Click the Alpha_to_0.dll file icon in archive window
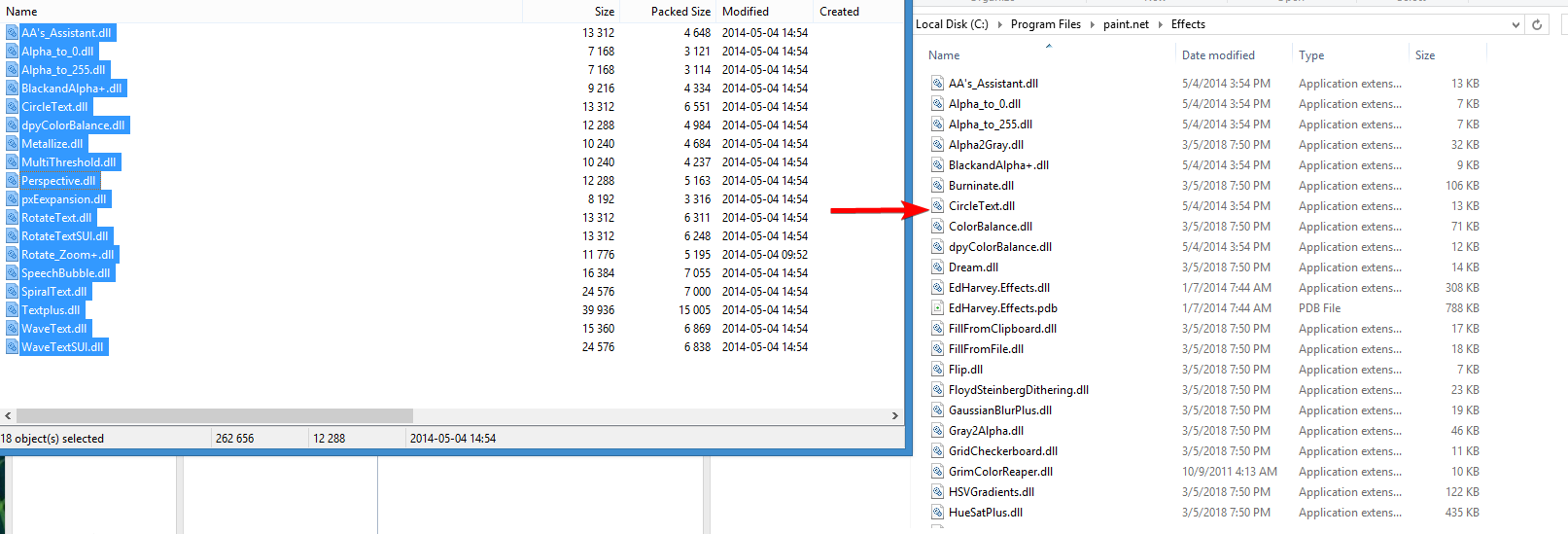This screenshot has height=534, width=1568. (13, 52)
